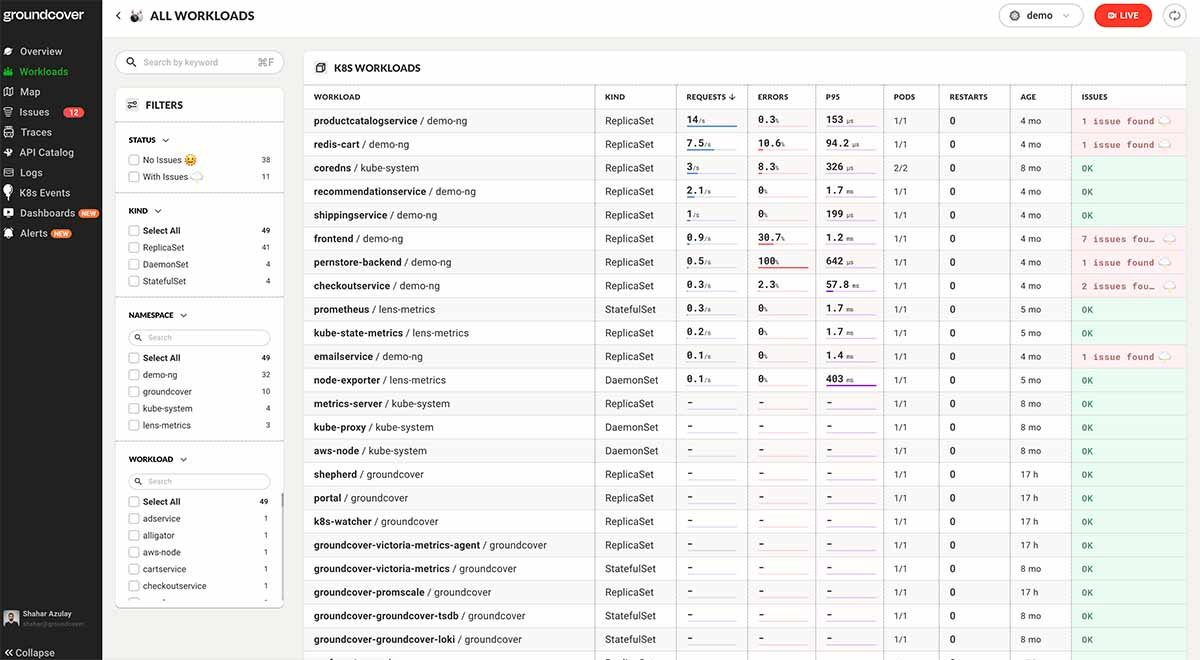The width and height of the screenshot is (1200, 660).
Task: Click the circular refresh icon
Action: click(1174, 16)
